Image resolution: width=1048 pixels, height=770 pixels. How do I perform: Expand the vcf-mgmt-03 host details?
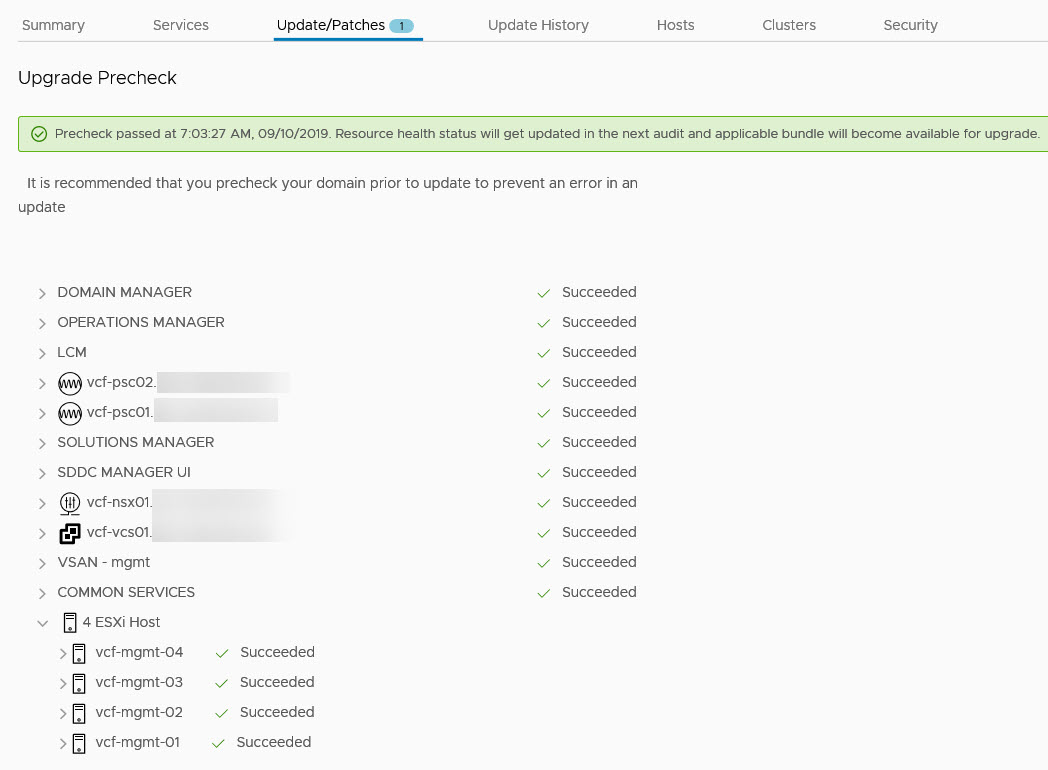point(63,684)
